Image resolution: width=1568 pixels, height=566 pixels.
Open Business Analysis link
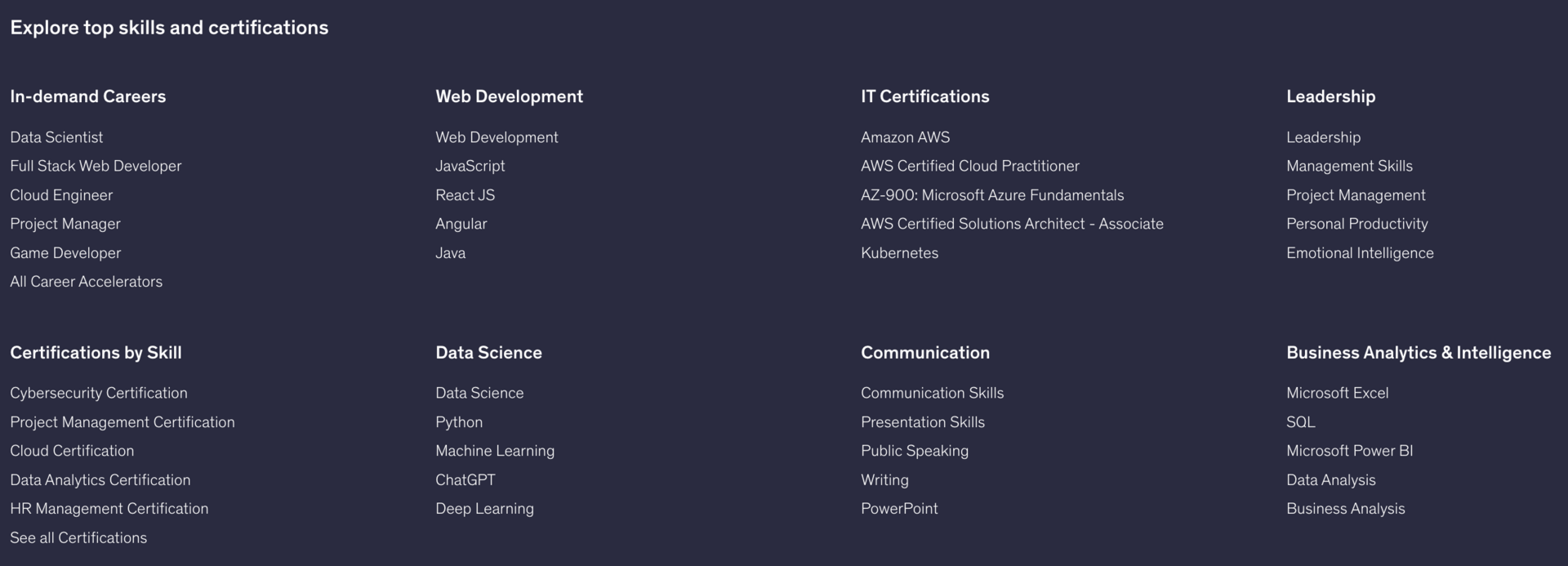1345,509
